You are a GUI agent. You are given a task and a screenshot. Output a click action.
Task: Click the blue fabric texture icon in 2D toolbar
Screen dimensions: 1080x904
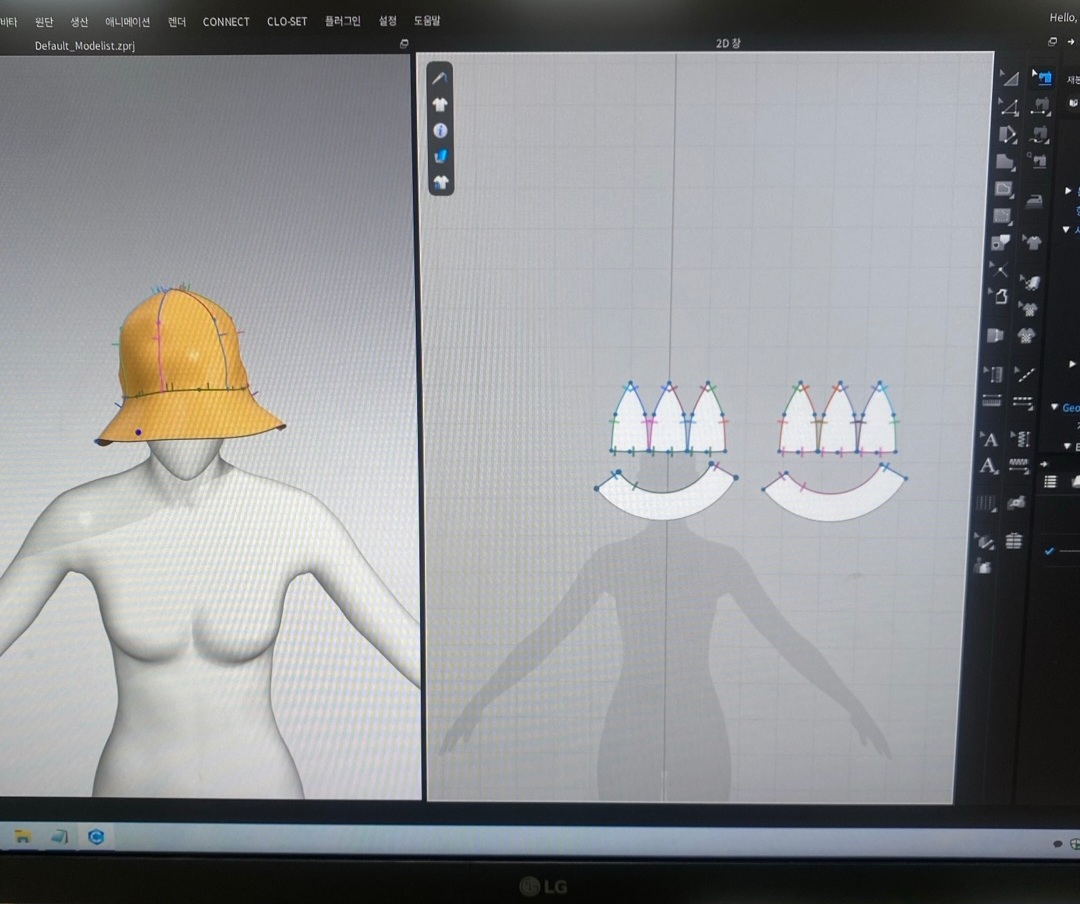pos(440,156)
